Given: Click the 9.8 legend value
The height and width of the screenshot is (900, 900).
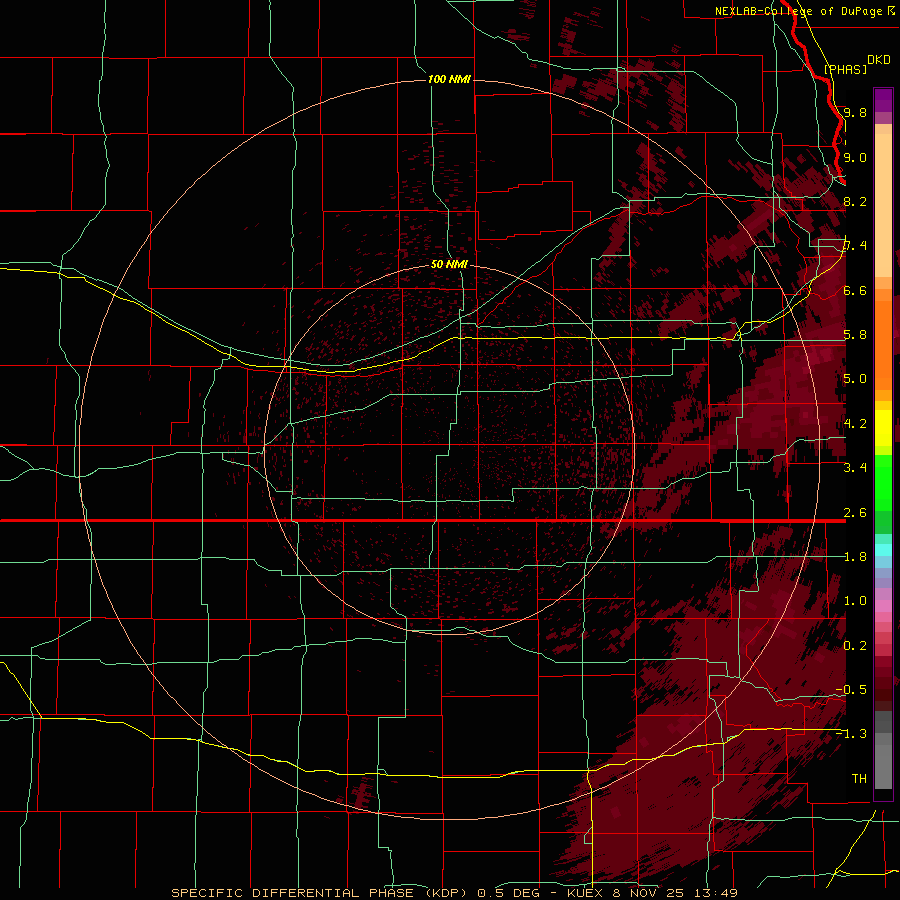Looking at the screenshot, I should pyautogui.click(x=855, y=112).
